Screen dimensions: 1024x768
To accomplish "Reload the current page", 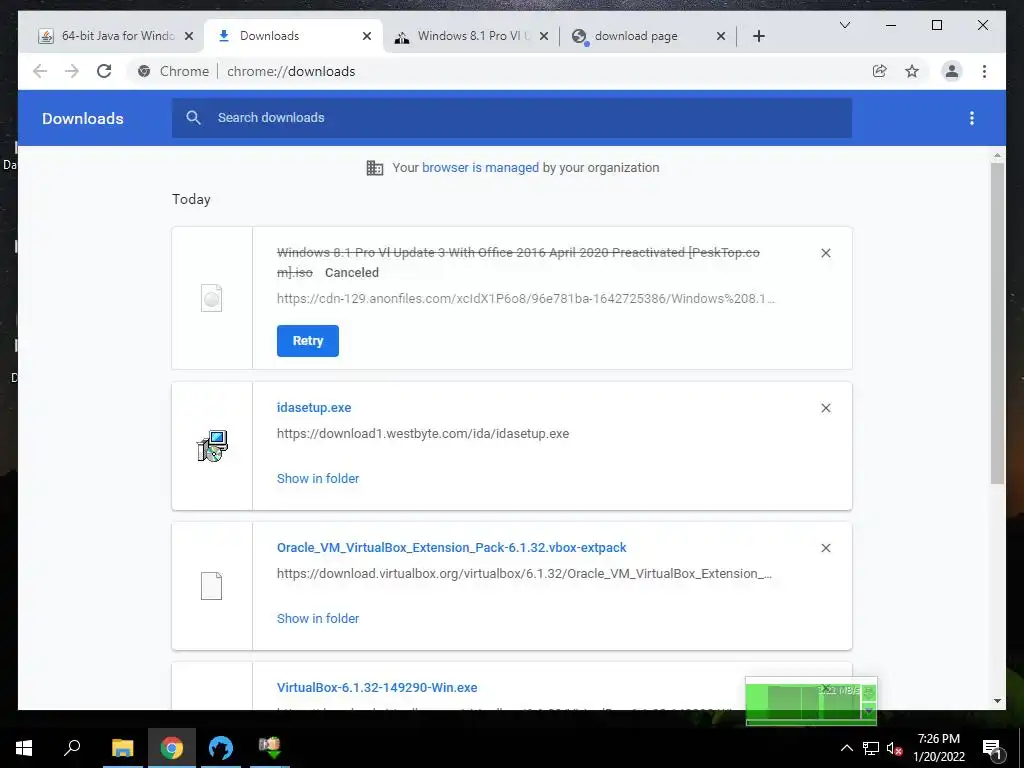I will (104, 71).
